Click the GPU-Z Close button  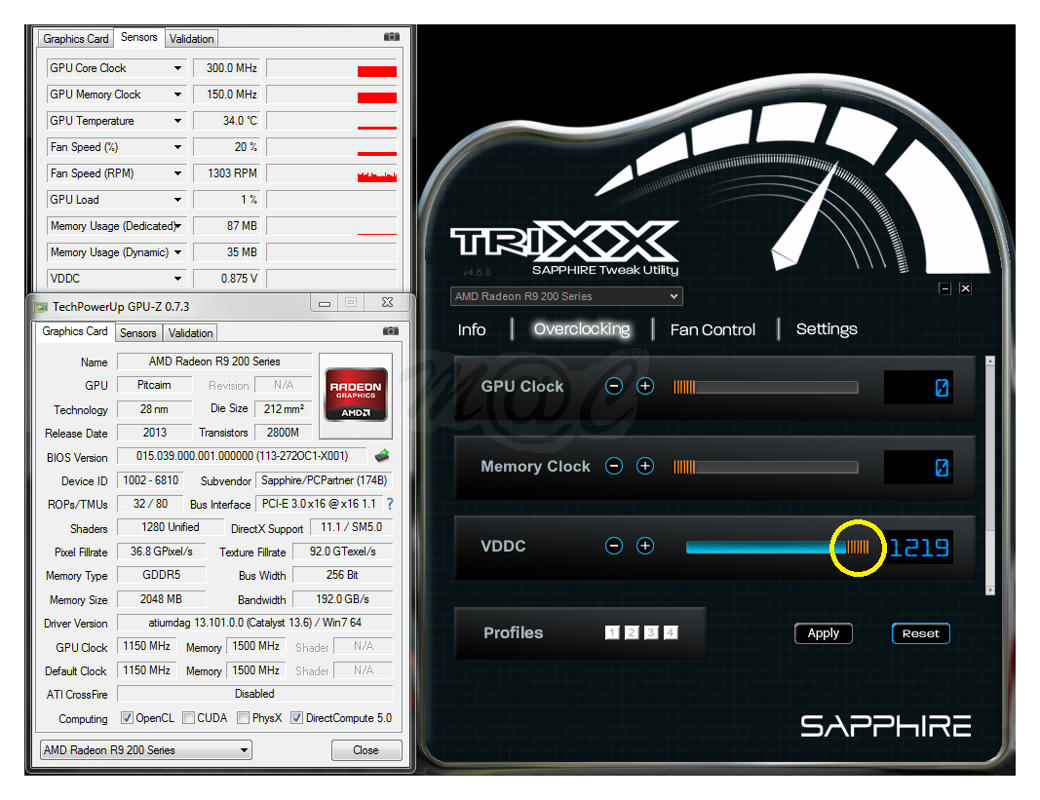point(366,750)
